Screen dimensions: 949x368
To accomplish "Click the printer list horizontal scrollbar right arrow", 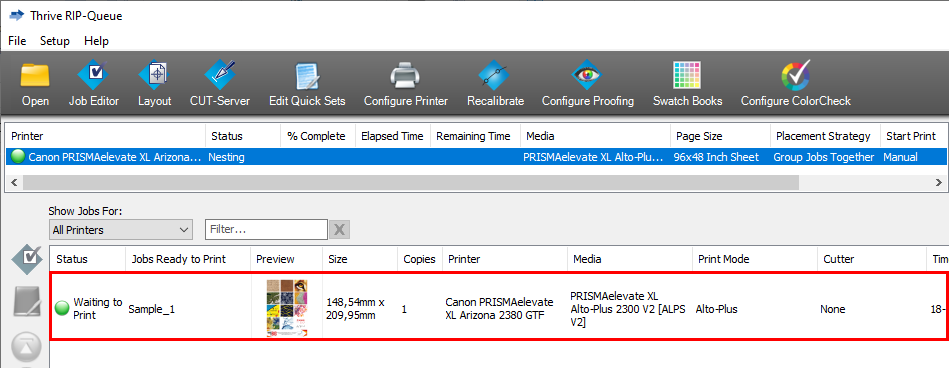I will click(939, 182).
